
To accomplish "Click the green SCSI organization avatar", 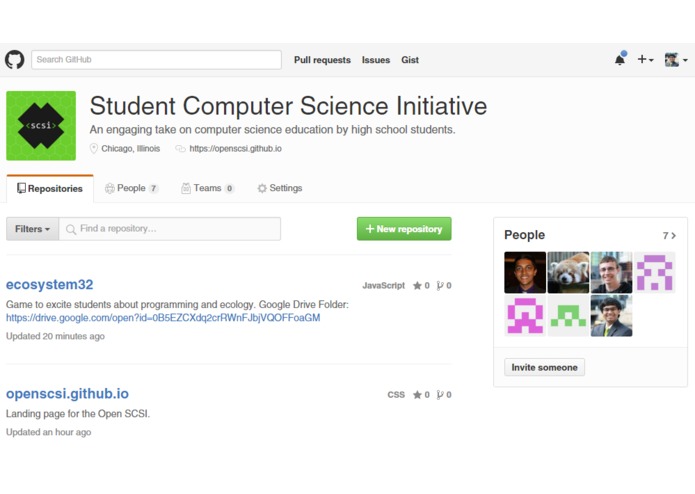I will click(x=41, y=125).
